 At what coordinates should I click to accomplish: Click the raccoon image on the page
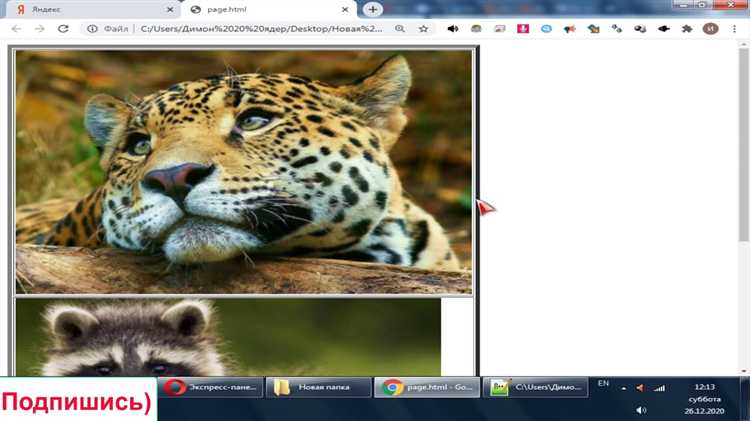228,337
